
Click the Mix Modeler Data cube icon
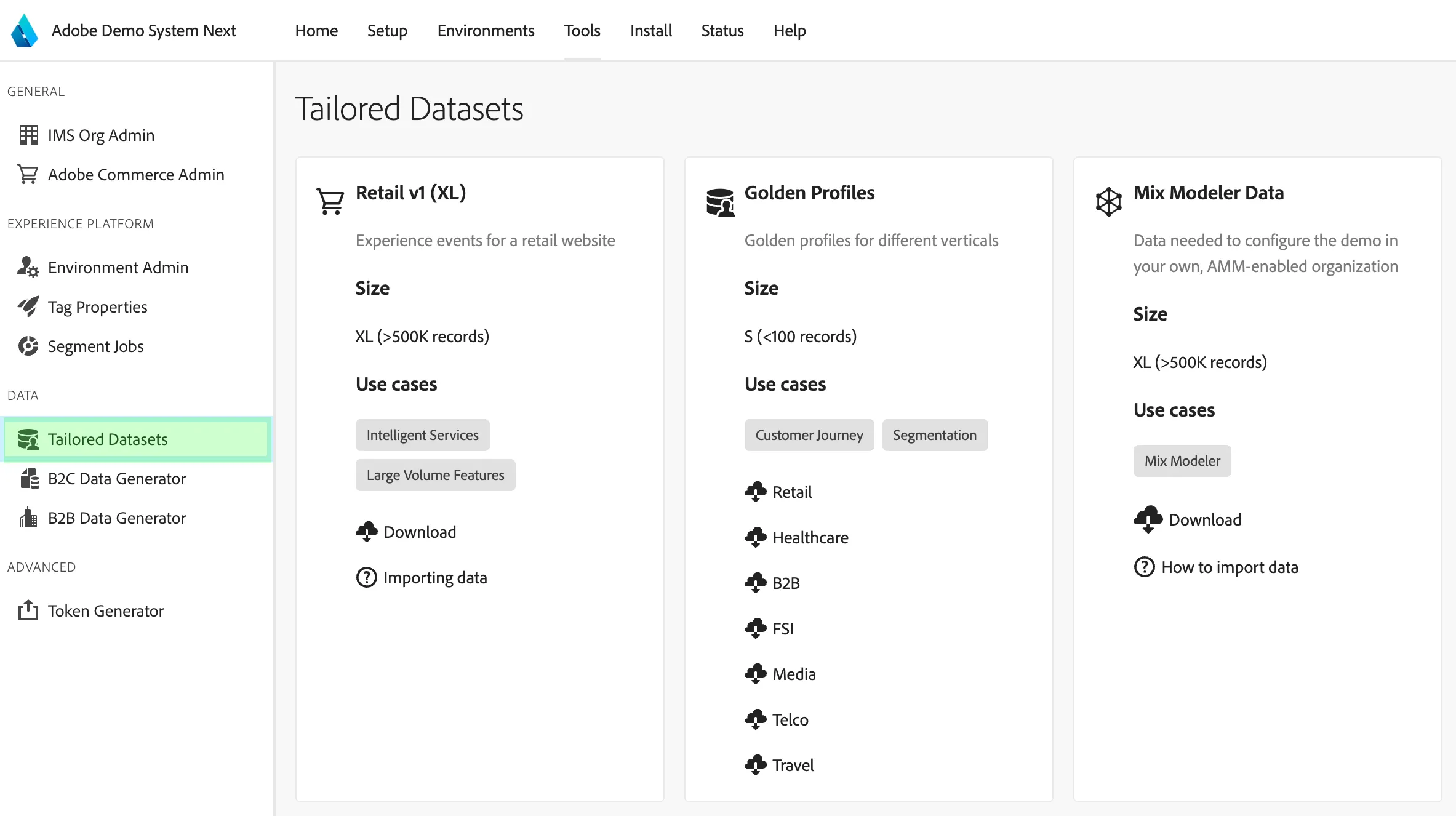pos(1109,202)
